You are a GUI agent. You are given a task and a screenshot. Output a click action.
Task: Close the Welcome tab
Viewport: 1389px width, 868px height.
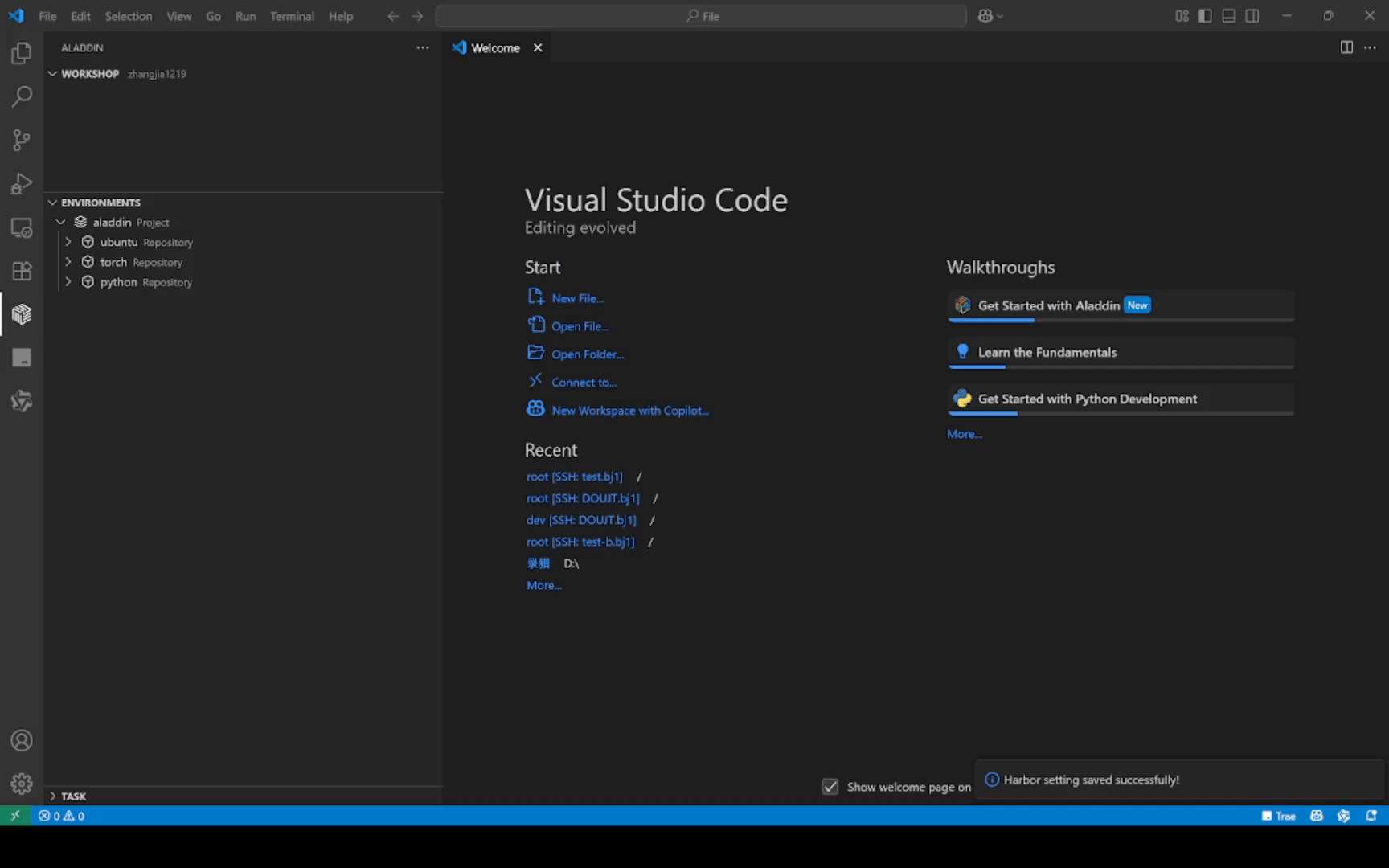pos(538,47)
